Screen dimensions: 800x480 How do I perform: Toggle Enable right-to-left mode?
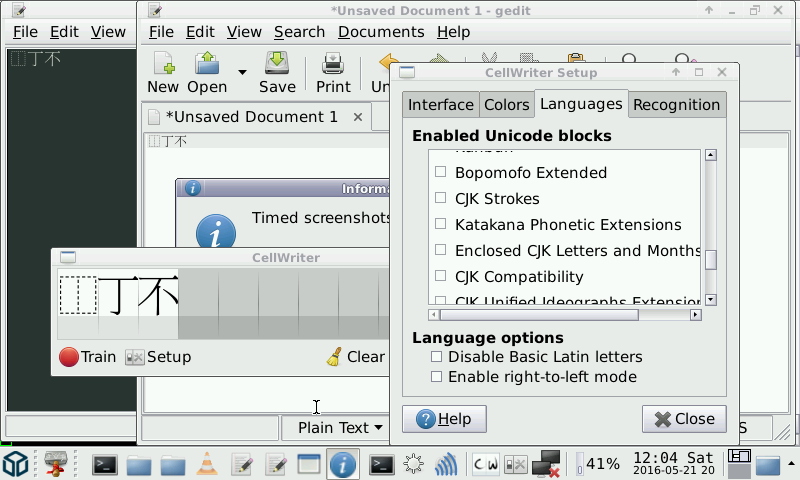pyautogui.click(x=436, y=377)
